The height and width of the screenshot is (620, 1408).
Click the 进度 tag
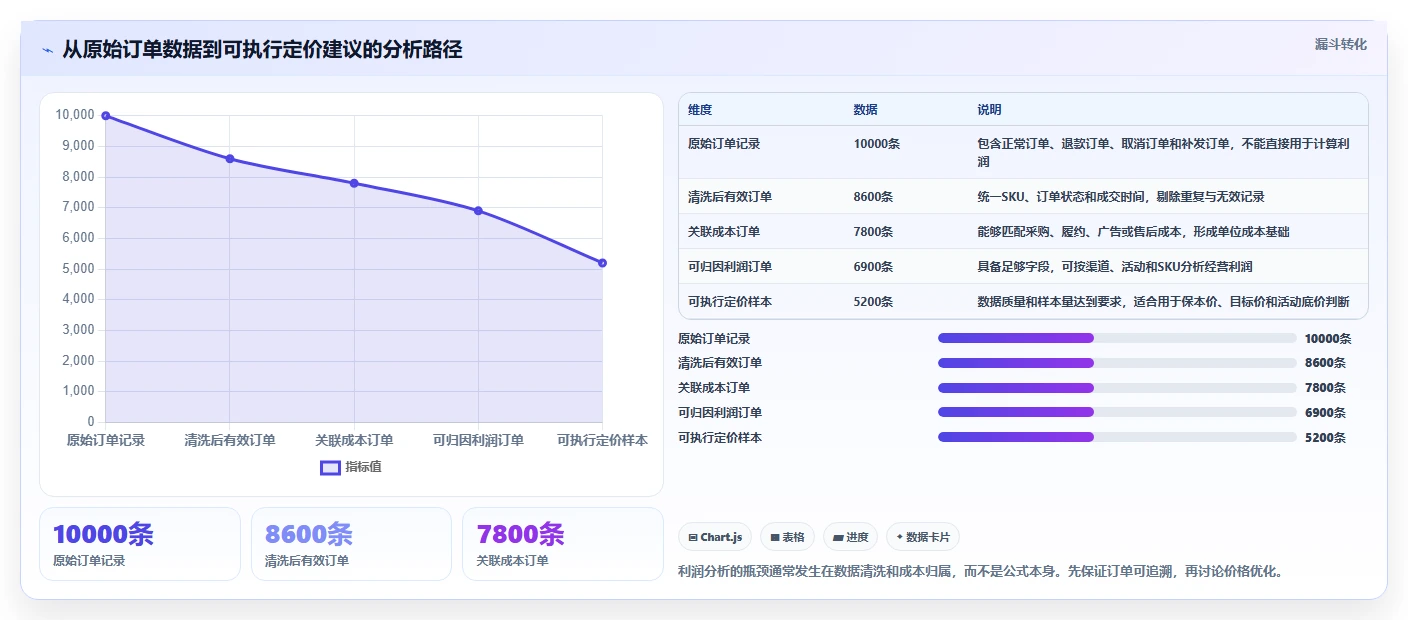click(x=851, y=537)
